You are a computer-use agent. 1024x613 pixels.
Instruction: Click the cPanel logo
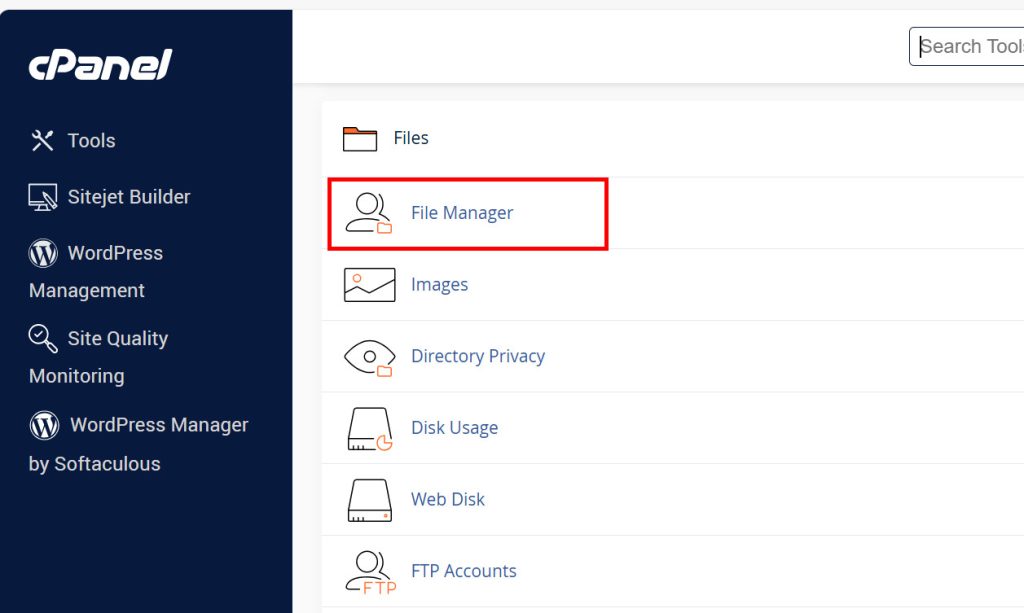pos(100,65)
